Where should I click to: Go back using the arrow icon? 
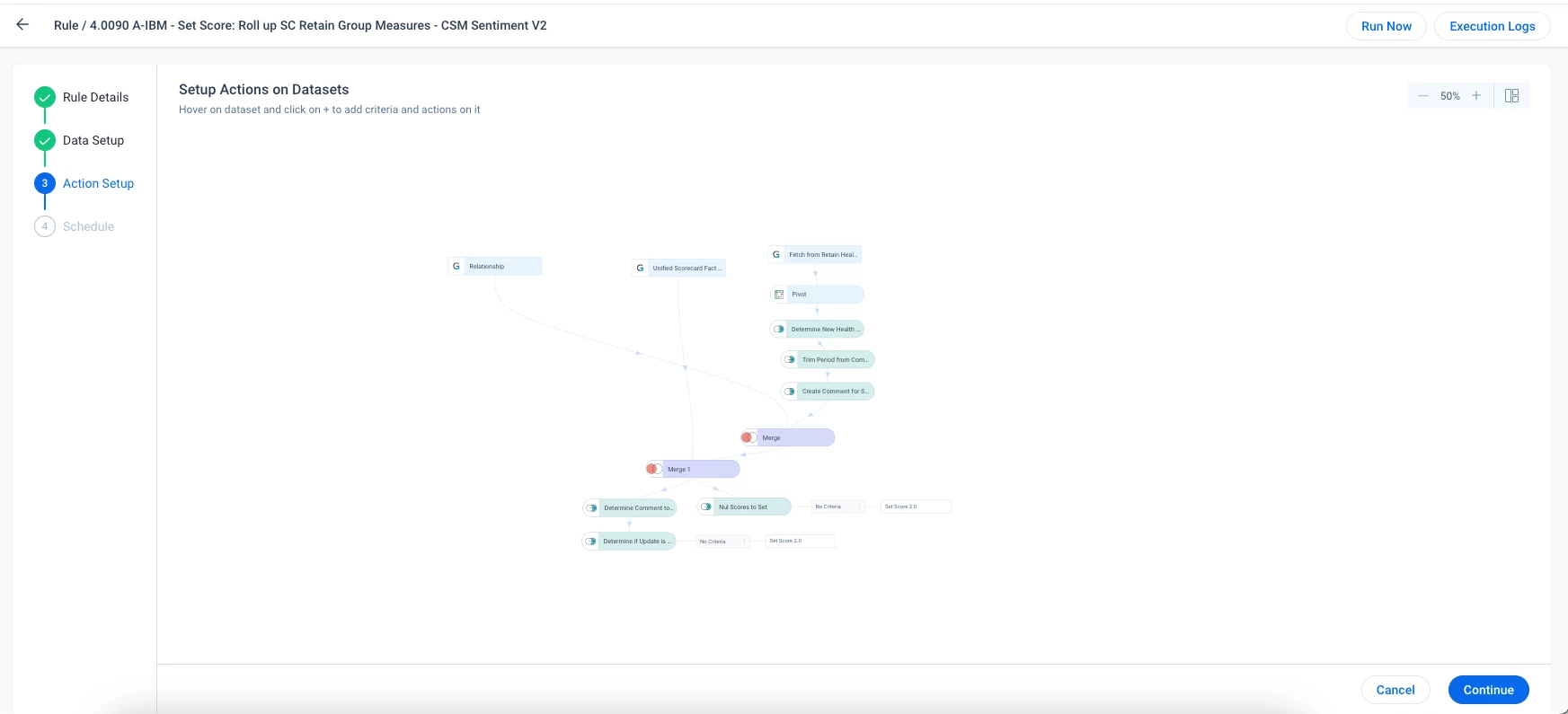22,25
